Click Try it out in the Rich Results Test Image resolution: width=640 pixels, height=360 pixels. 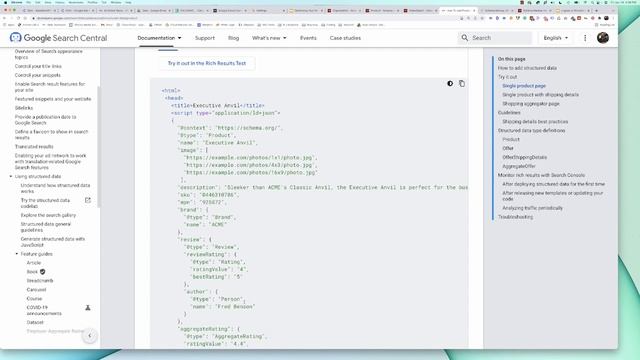[x=207, y=63]
